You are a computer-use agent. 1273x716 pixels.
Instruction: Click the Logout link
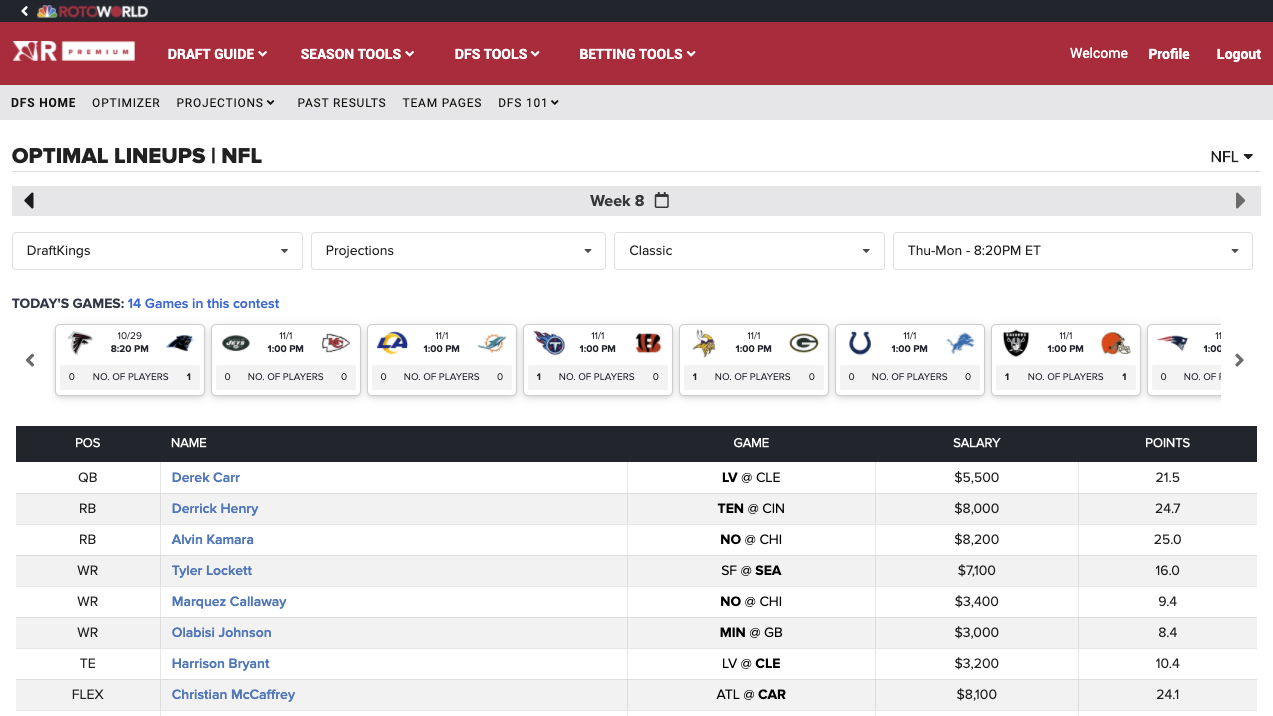[x=1238, y=54]
